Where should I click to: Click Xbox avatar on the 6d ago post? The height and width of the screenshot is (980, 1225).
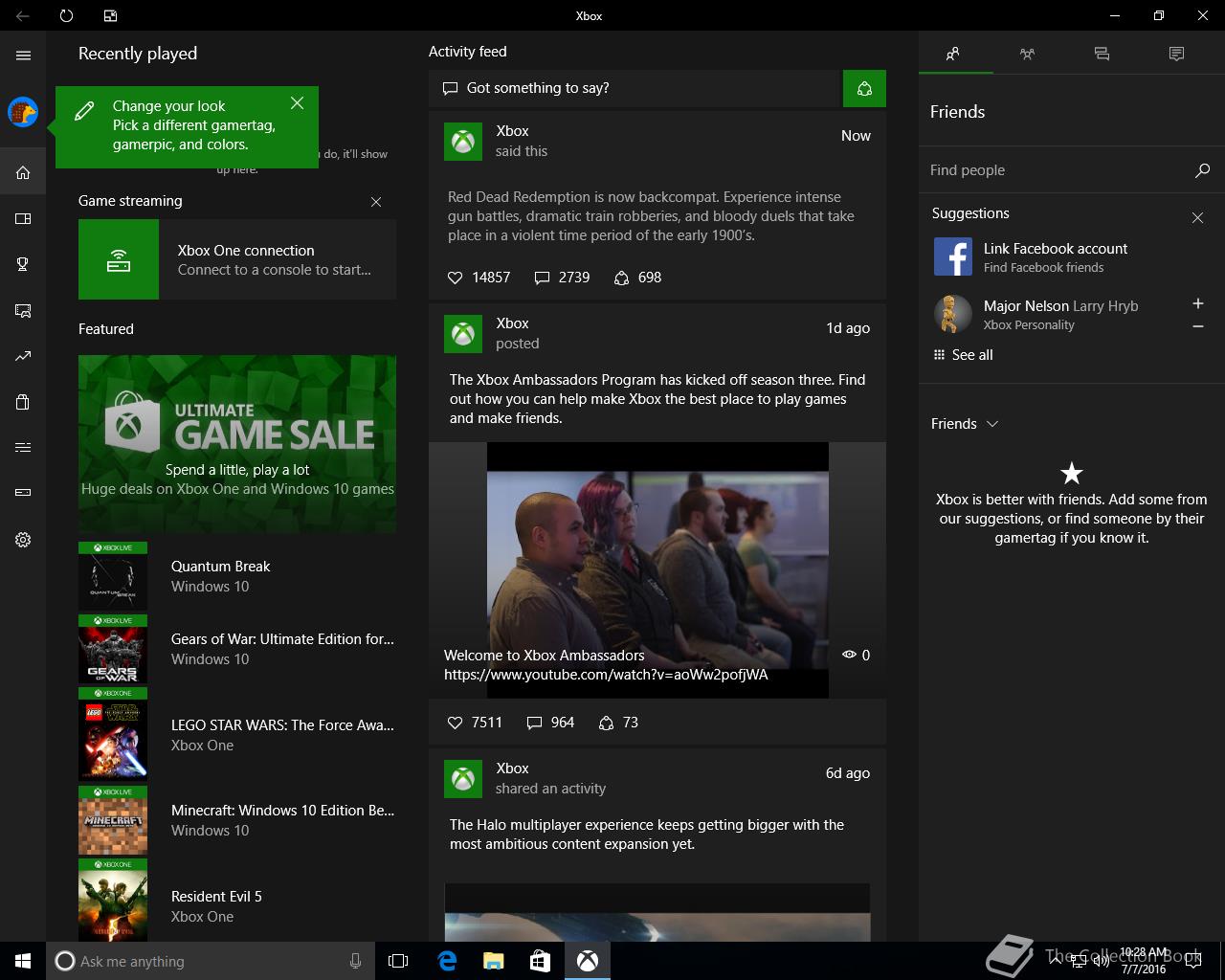coord(463,779)
